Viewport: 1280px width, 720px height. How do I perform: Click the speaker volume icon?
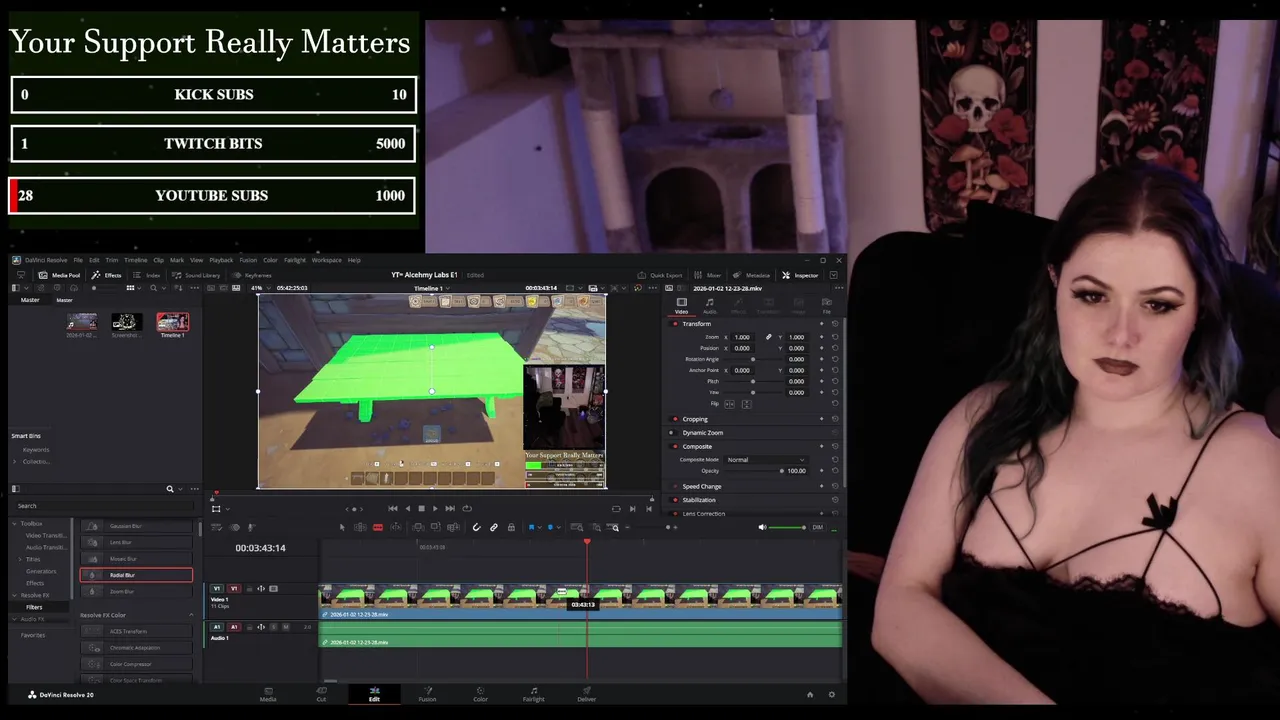[x=762, y=527]
